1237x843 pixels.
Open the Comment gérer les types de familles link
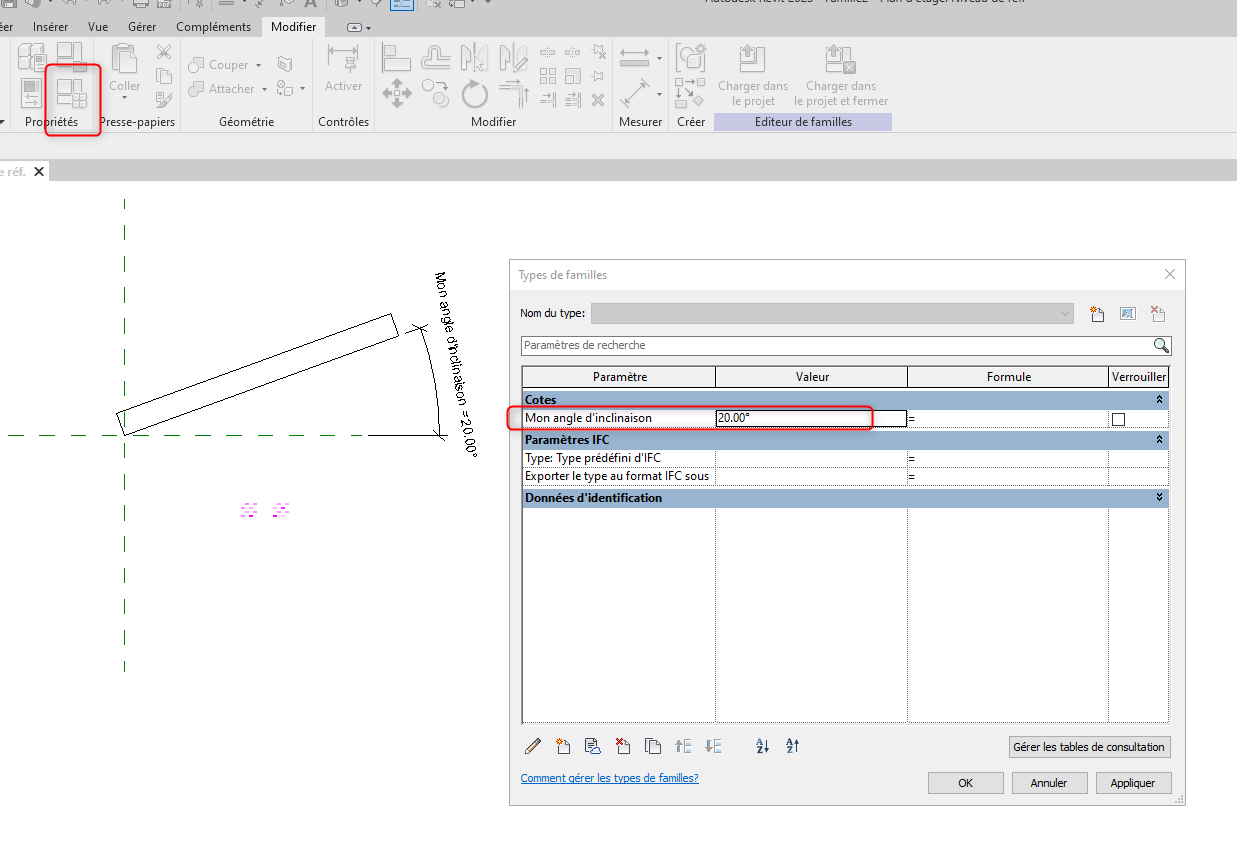coord(609,778)
